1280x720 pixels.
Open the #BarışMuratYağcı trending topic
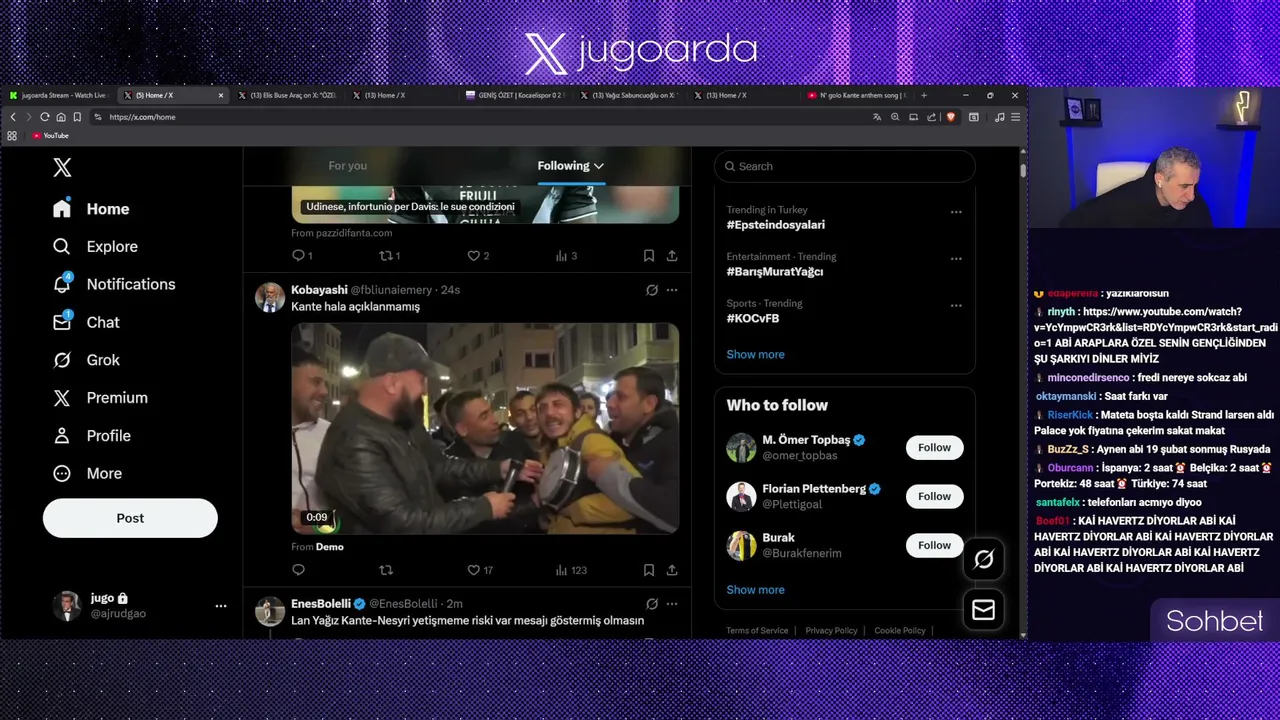[x=775, y=272]
